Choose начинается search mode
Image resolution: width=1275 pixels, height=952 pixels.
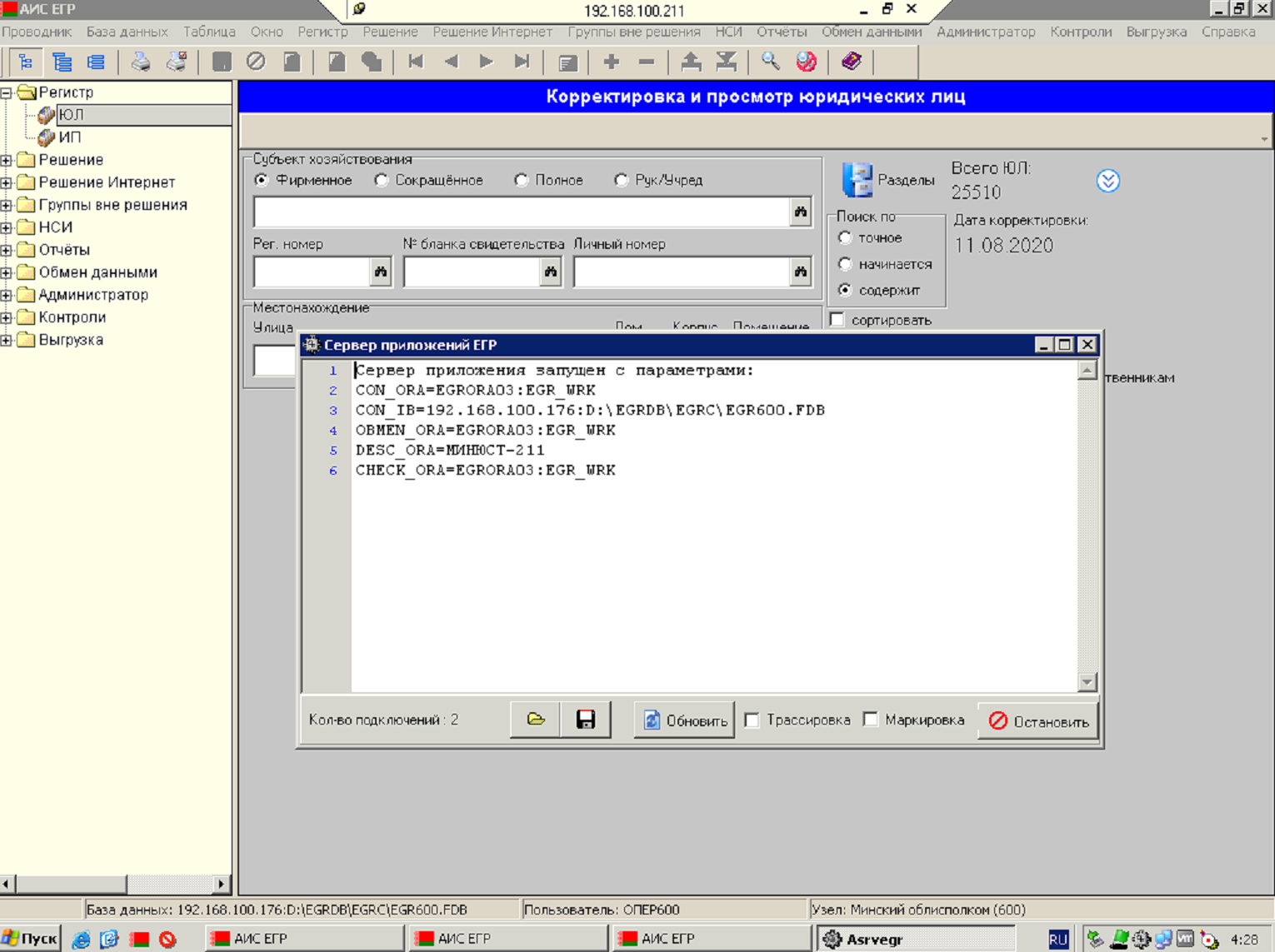coord(845,264)
